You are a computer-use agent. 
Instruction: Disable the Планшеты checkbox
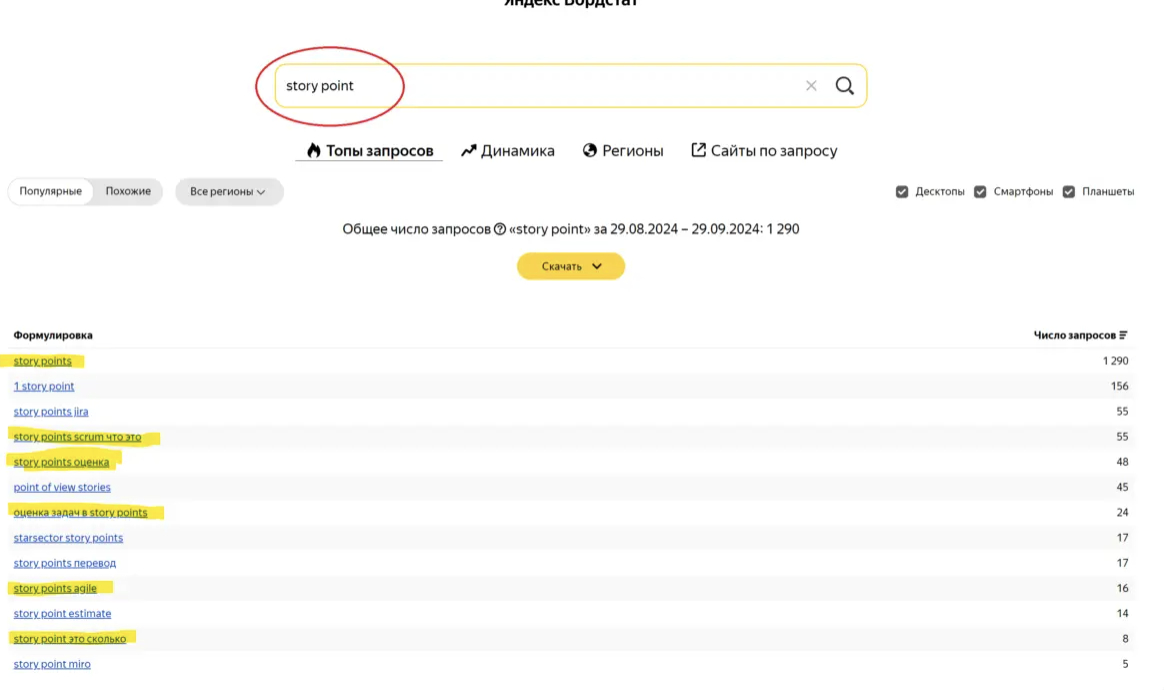[x=1069, y=192]
